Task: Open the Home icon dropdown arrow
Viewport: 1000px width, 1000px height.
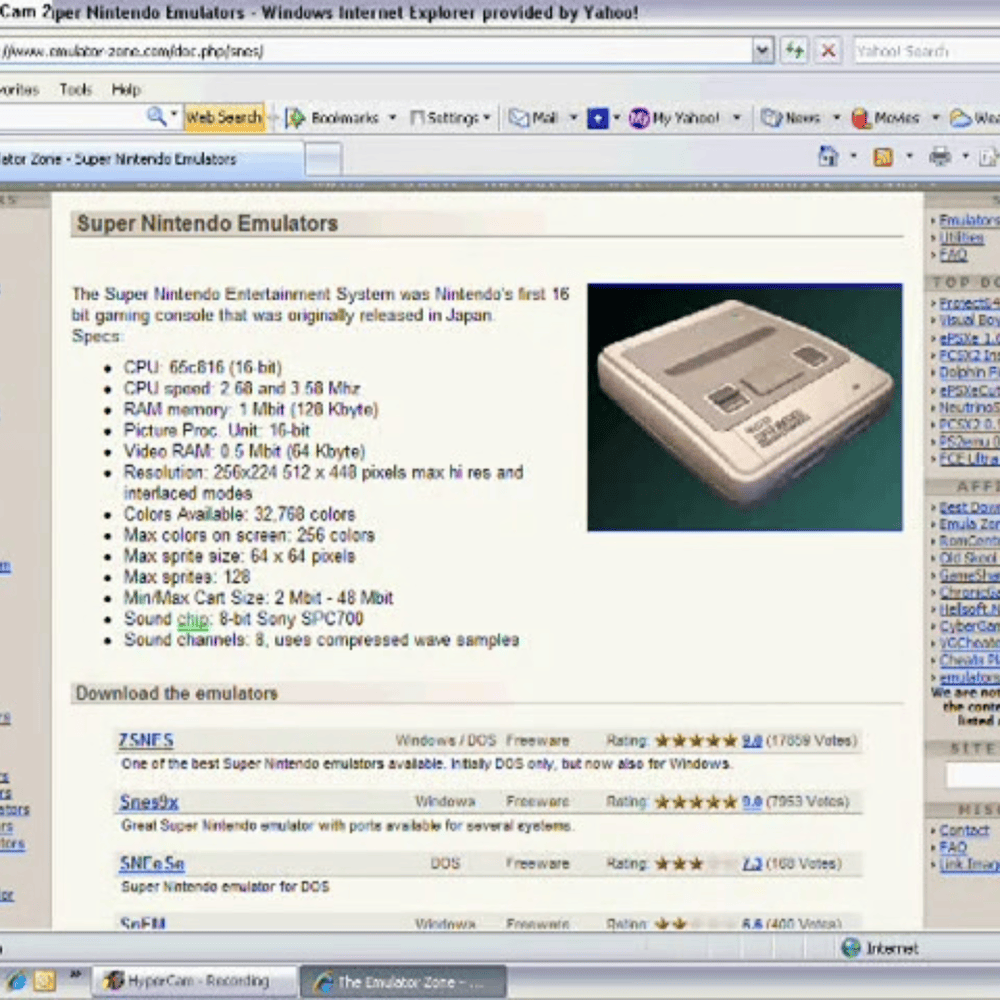Action: click(853, 156)
